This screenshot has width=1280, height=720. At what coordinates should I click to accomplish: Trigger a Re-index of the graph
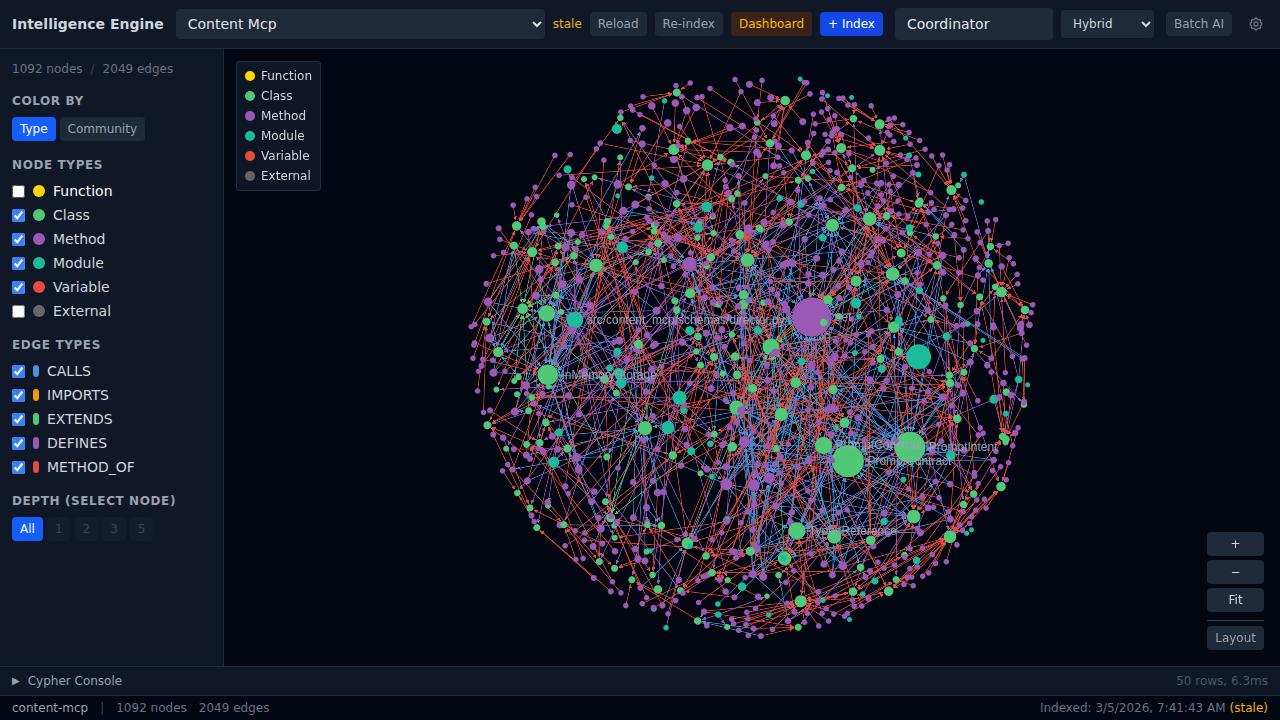pos(688,23)
